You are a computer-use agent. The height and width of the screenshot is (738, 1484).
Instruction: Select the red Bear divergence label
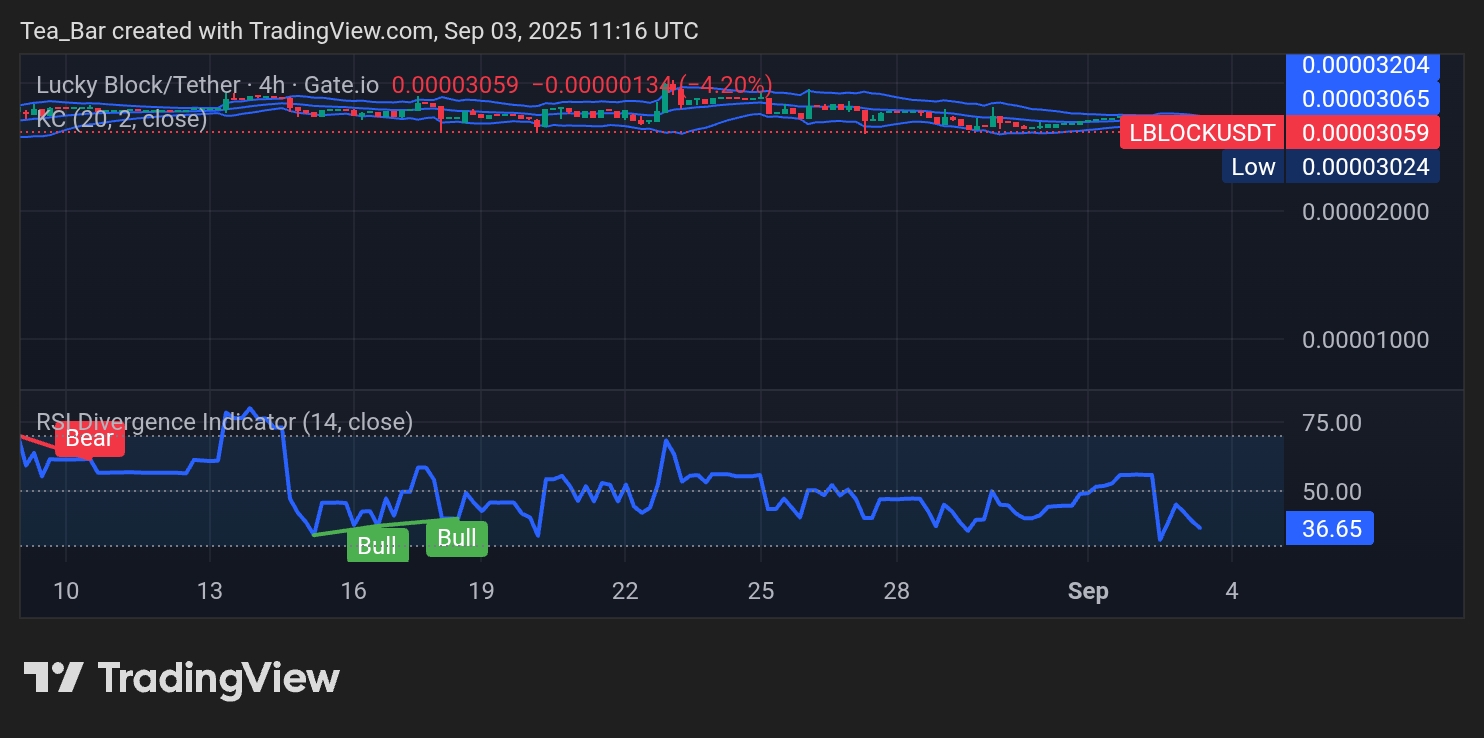[x=90, y=439]
